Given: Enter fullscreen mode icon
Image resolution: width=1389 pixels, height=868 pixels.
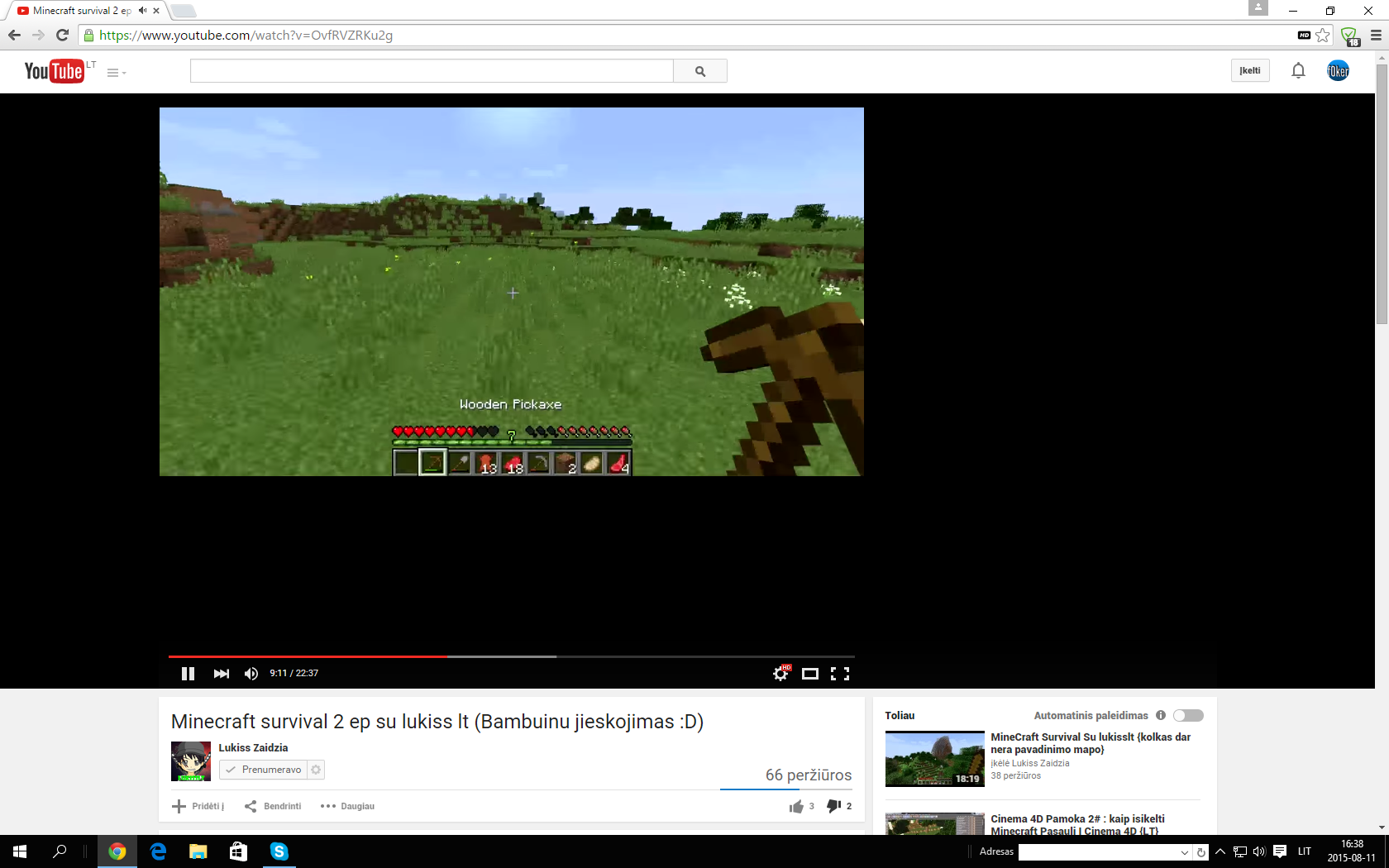Looking at the screenshot, I should coord(840,674).
